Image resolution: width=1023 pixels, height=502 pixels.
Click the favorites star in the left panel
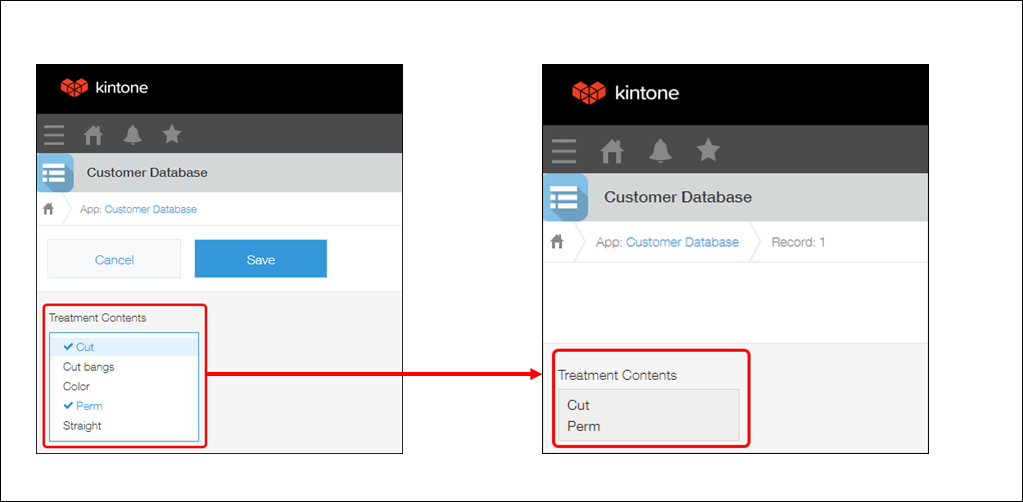tap(171, 134)
